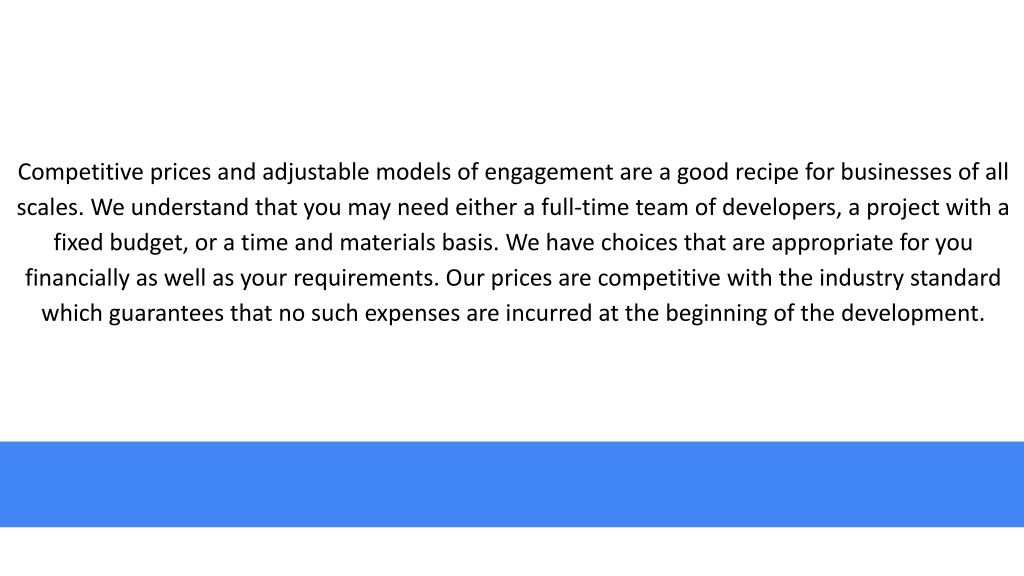Click the word "scales." starting the second line

point(50,208)
